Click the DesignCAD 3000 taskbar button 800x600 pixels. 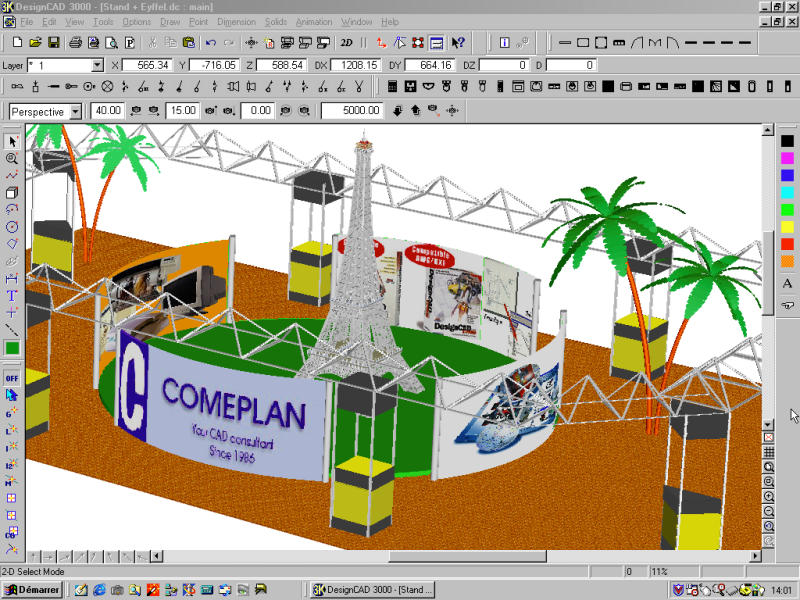[x=372, y=590]
